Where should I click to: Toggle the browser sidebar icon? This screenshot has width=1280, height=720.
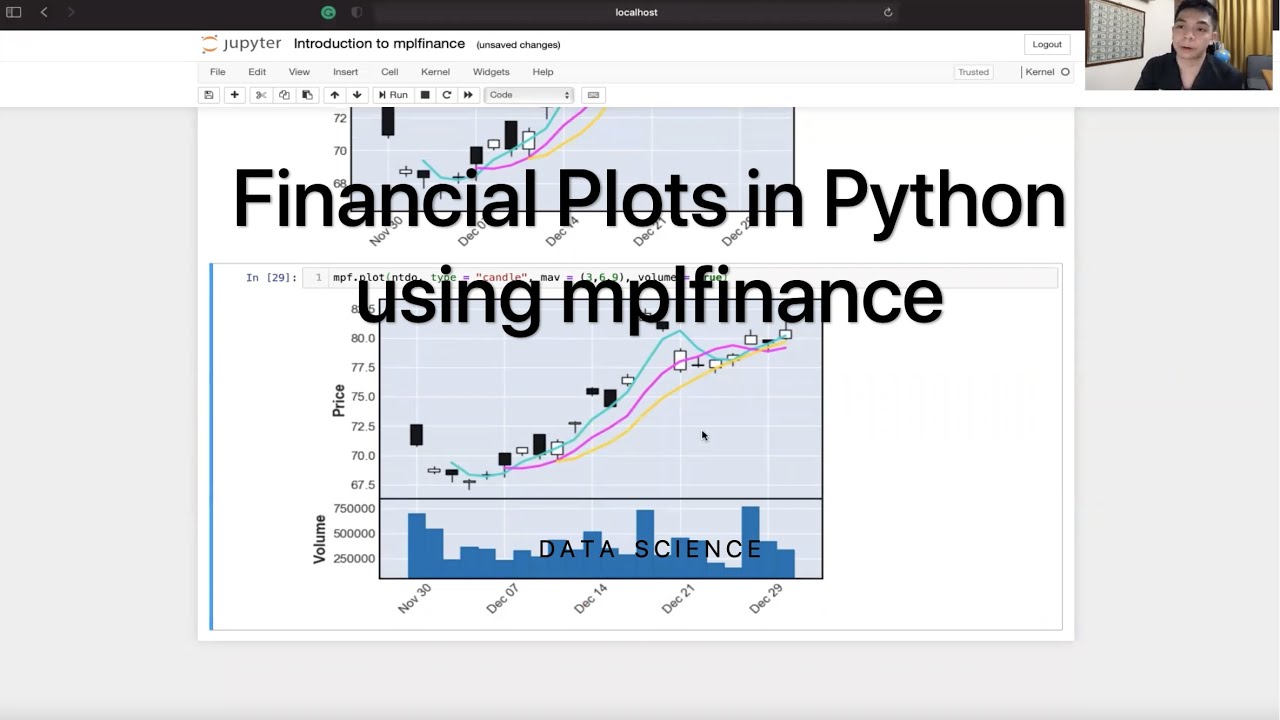(14, 12)
